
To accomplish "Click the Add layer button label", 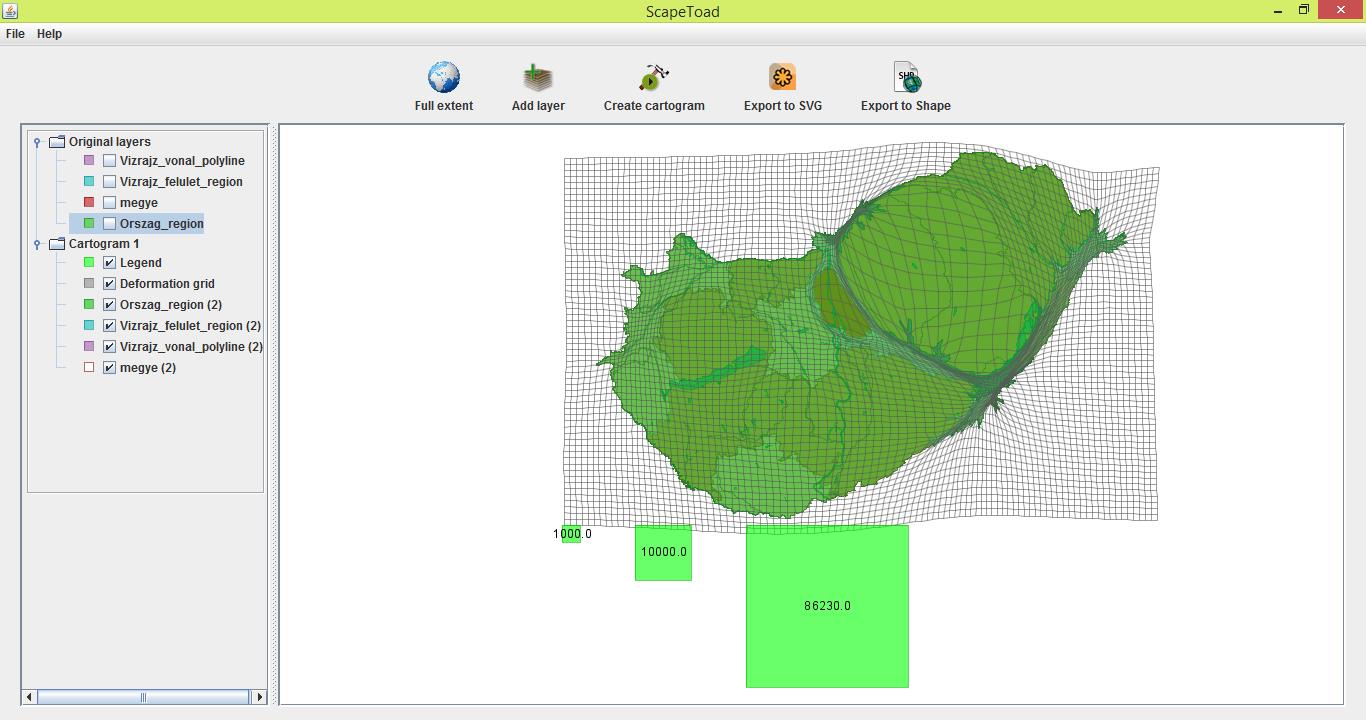I will pos(538,106).
